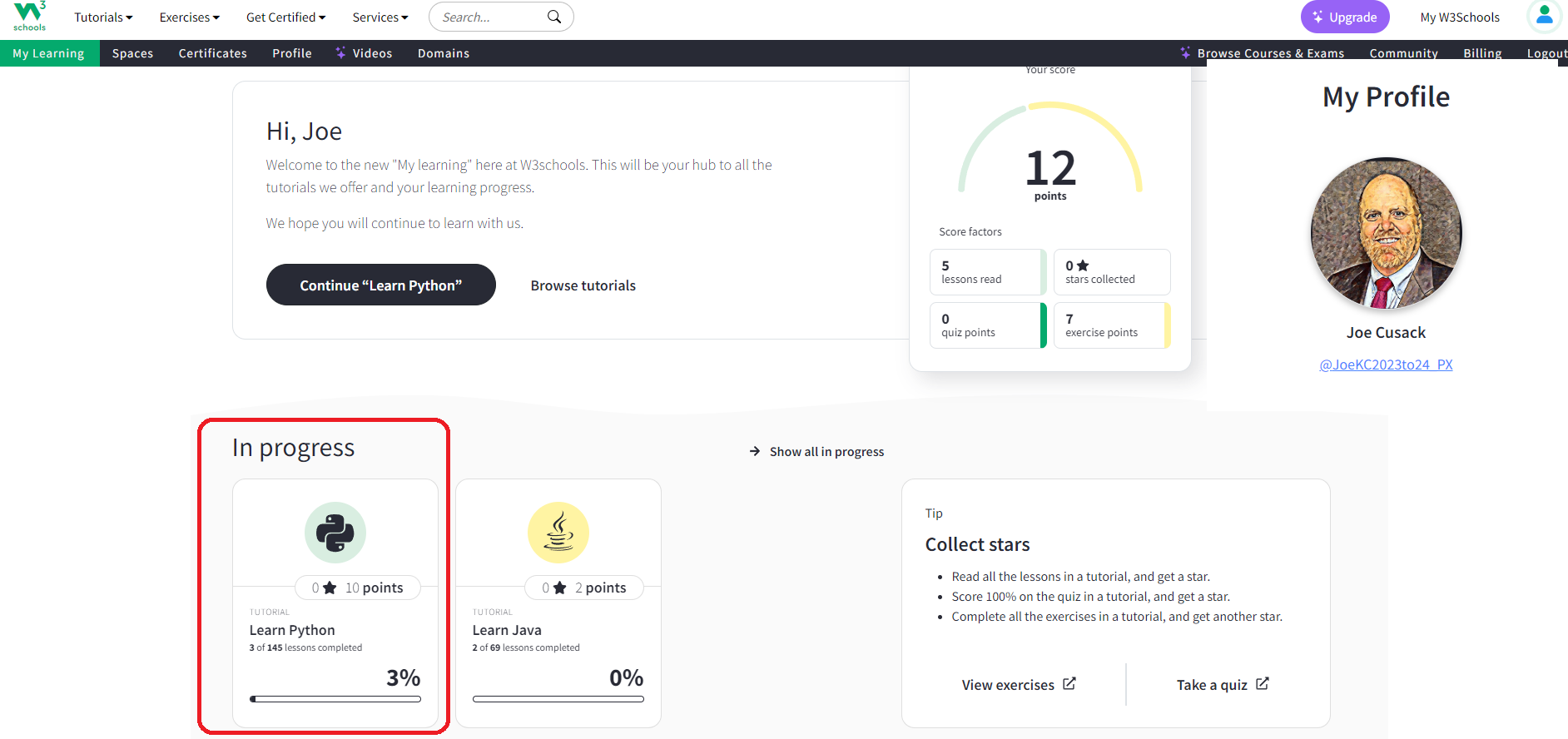Click the W3Schools logo
This screenshot has height=739, width=1568.
[x=29, y=17]
